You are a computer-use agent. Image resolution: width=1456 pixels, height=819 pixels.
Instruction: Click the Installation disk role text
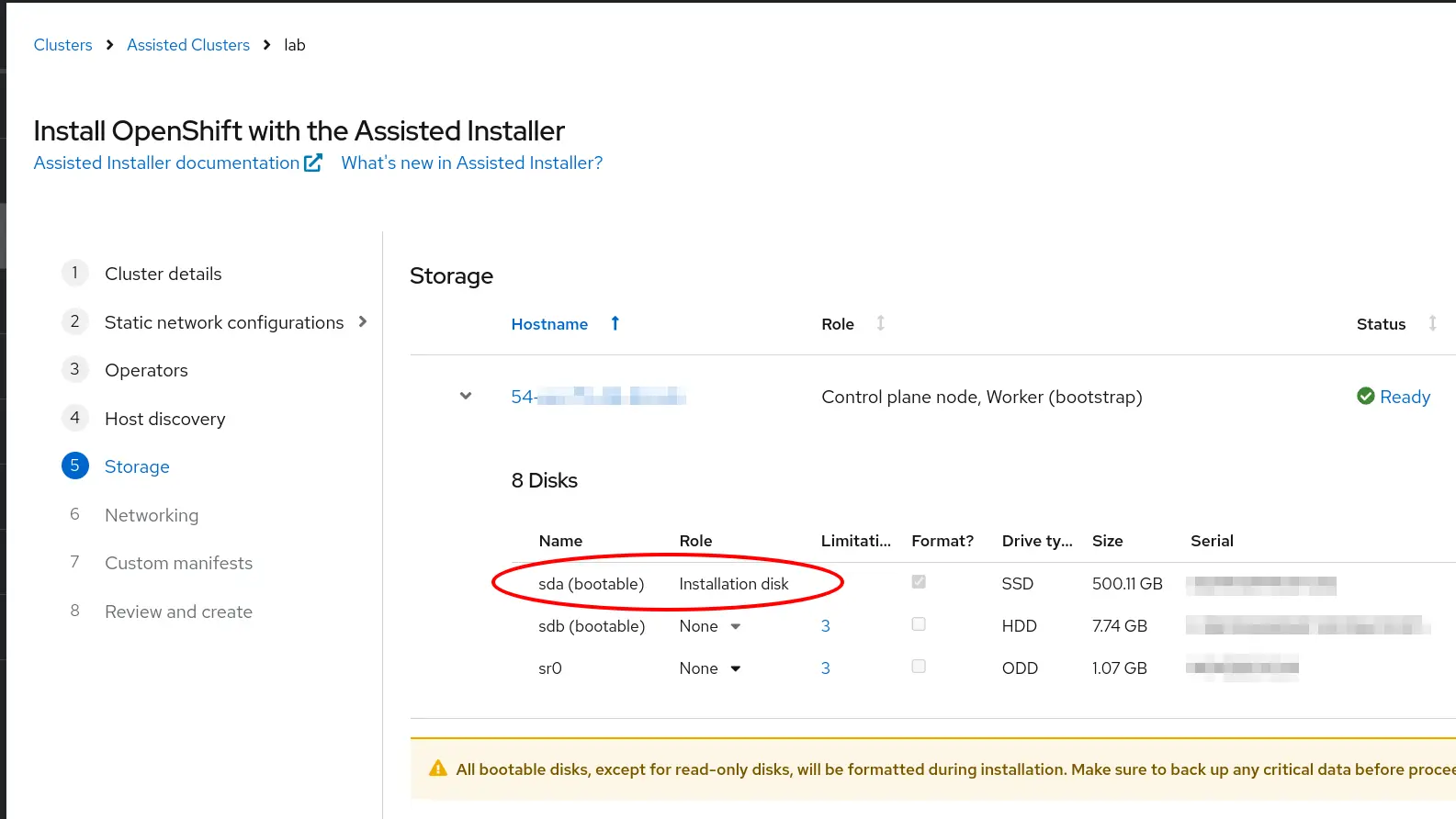point(734,584)
